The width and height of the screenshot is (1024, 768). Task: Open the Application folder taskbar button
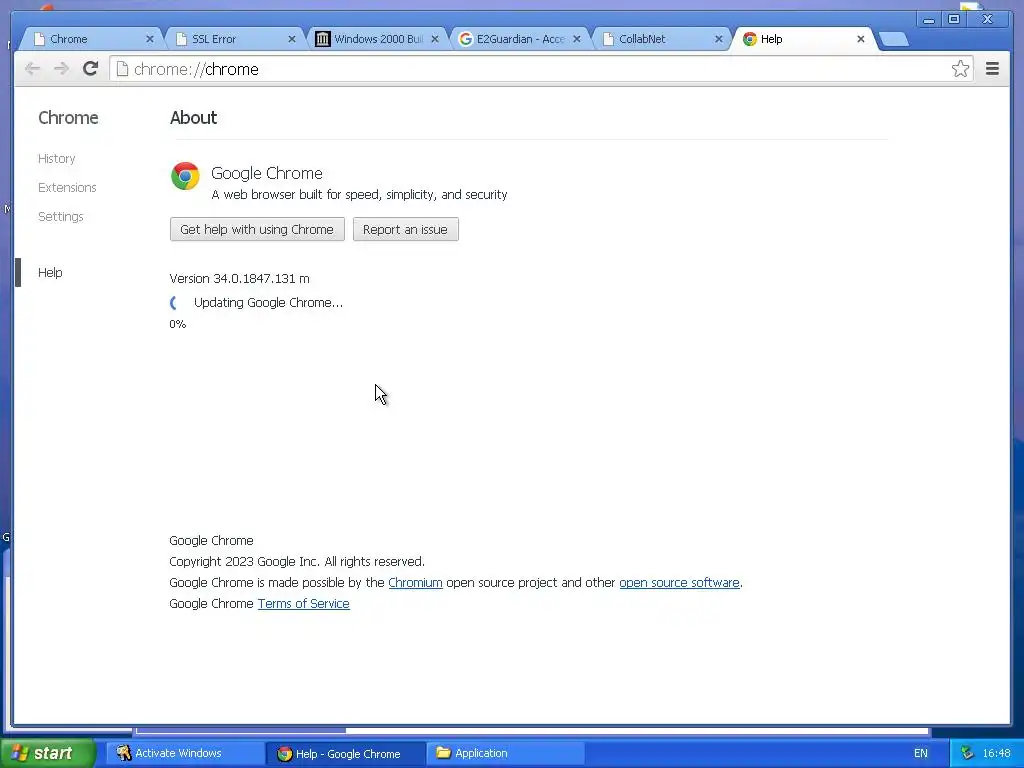(x=505, y=753)
